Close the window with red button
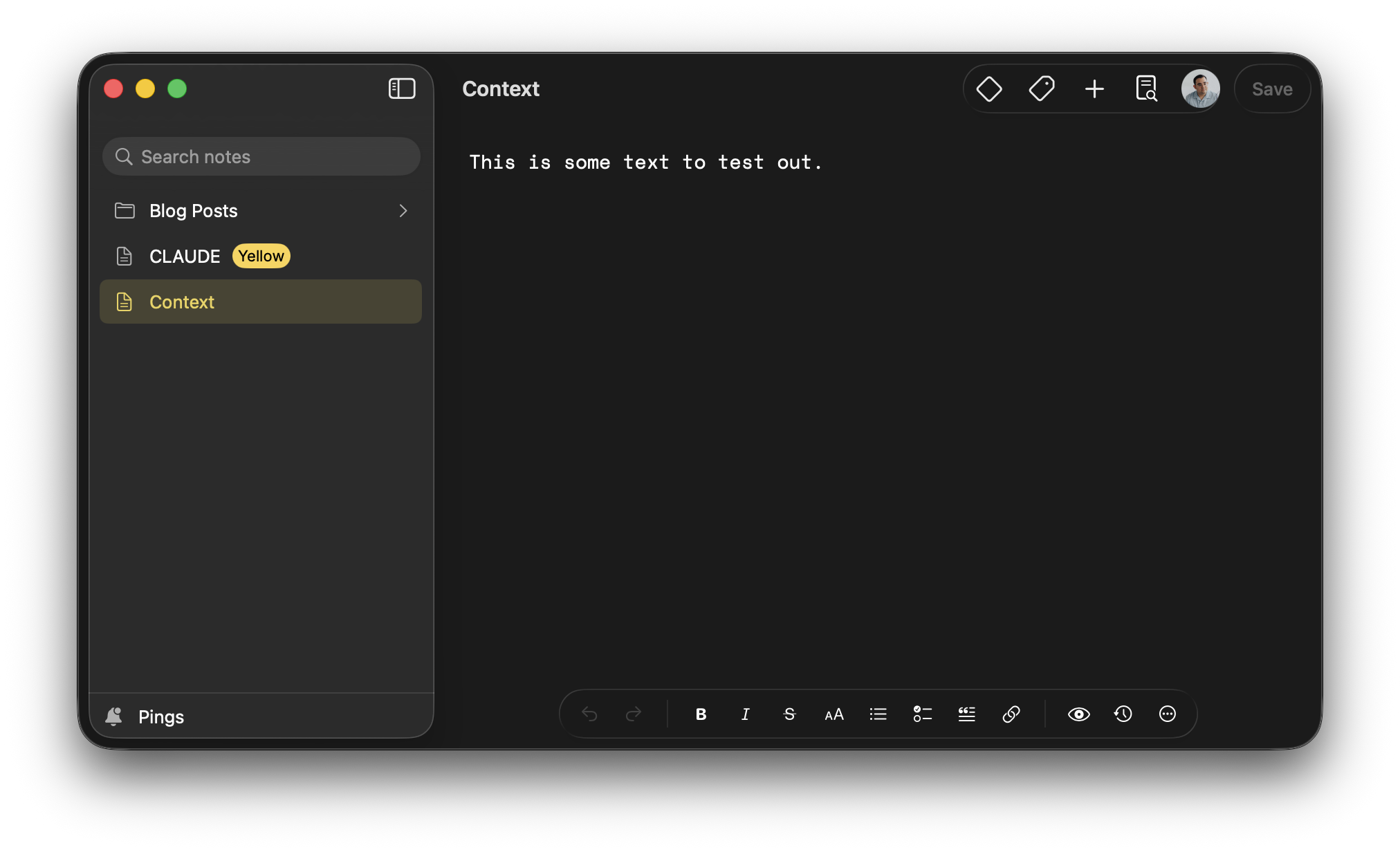 [x=113, y=89]
